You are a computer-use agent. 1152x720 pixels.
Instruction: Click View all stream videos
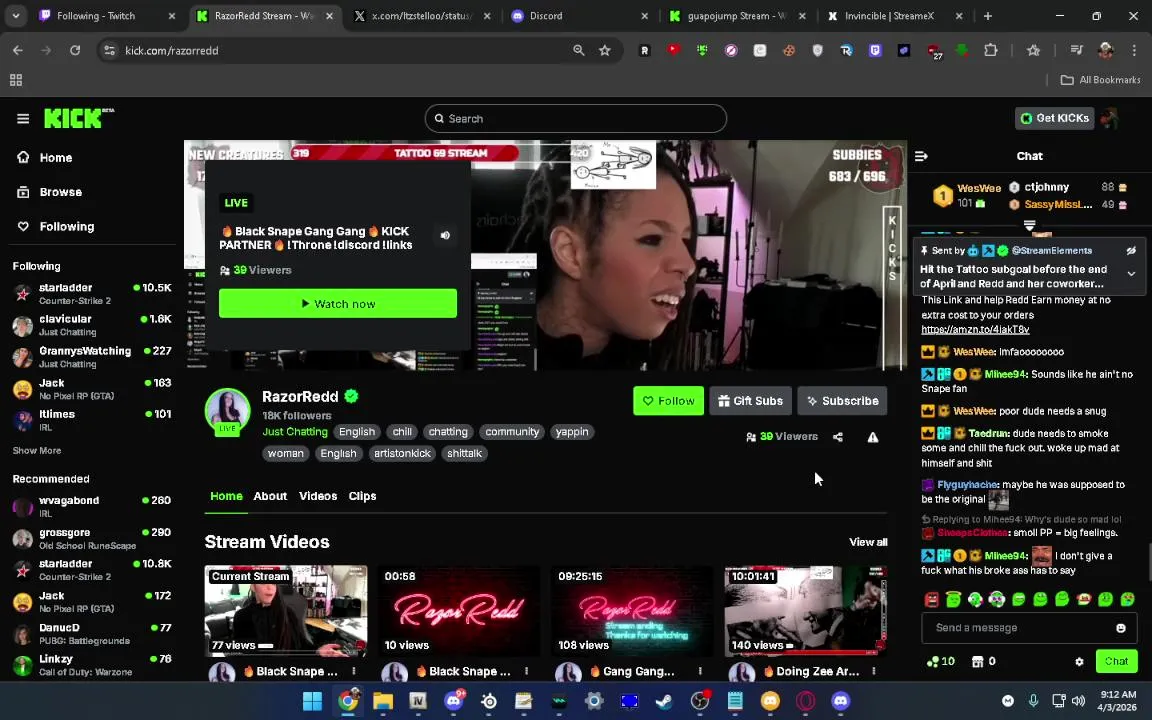tap(868, 542)
